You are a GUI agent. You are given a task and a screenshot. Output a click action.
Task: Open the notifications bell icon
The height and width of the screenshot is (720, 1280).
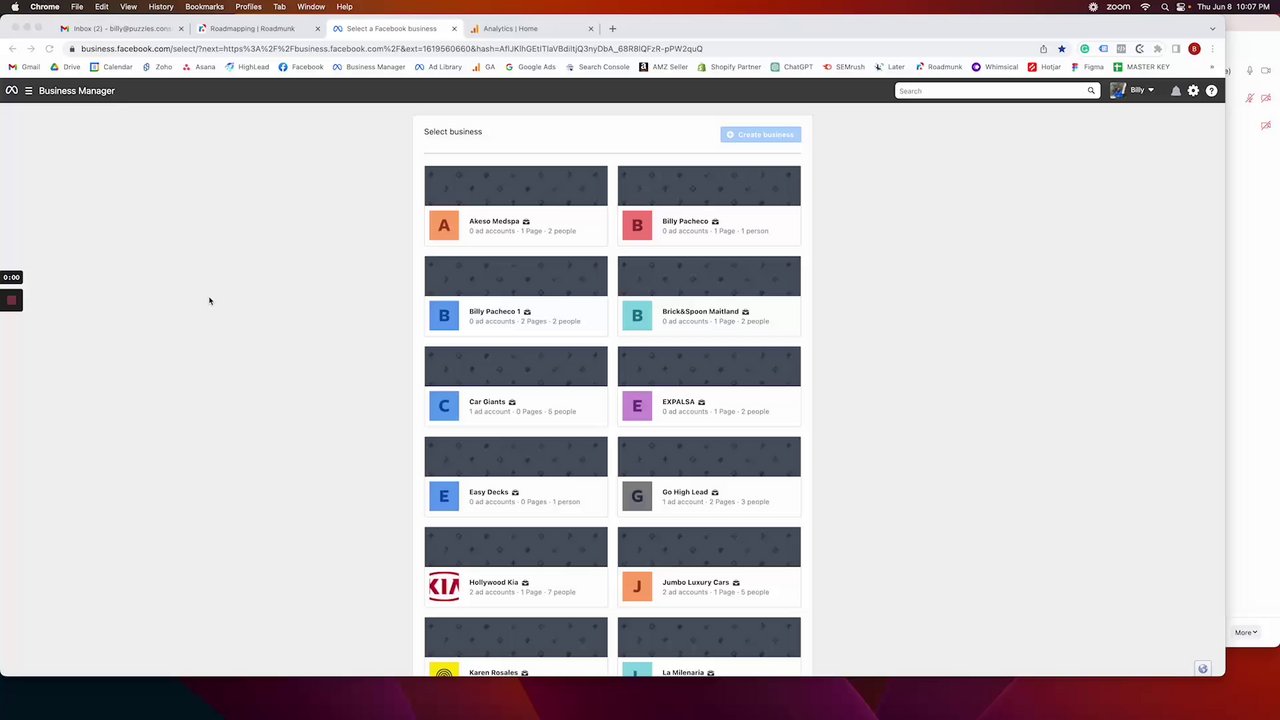(x=1176, y=91)
